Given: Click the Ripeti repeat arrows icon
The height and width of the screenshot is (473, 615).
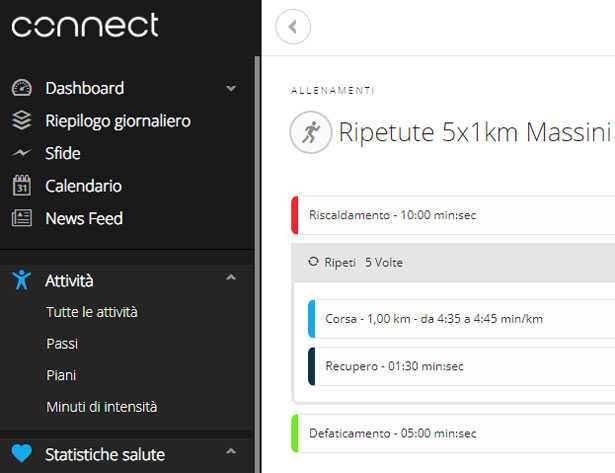Looking at the screenshot, I should [313, 262].
